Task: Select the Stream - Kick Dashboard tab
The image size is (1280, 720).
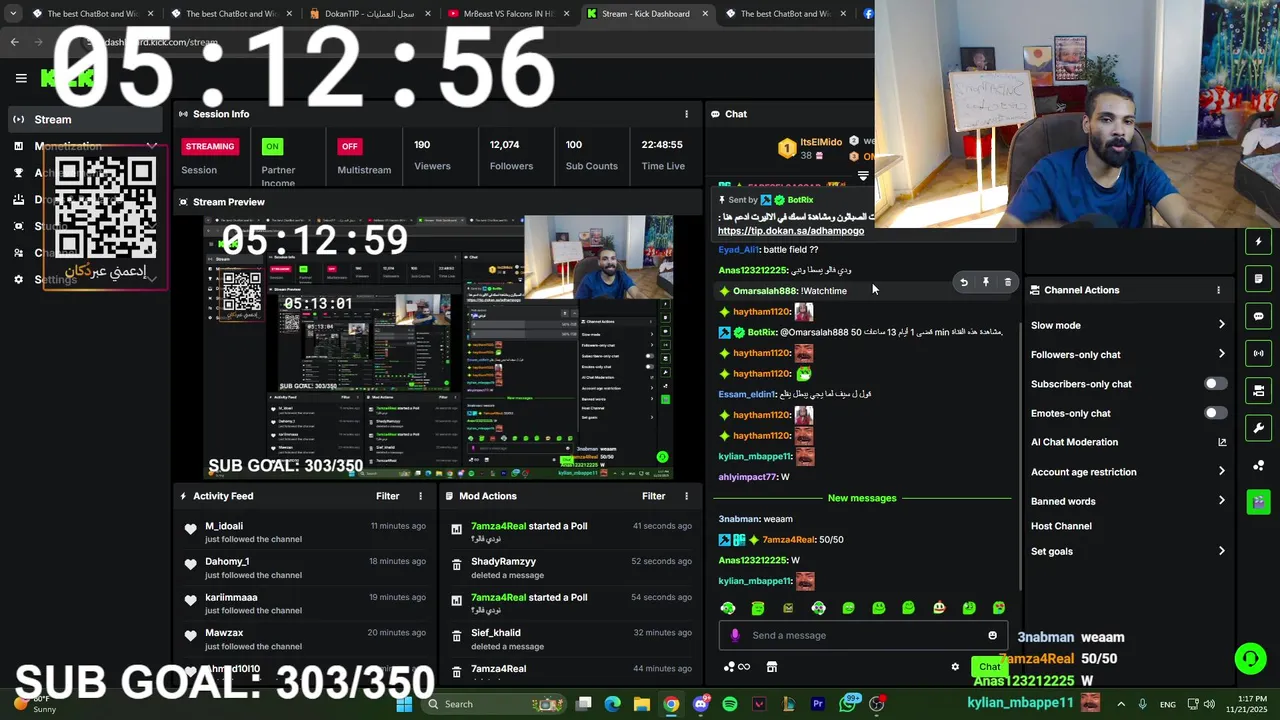Action: tap(646, 14)
